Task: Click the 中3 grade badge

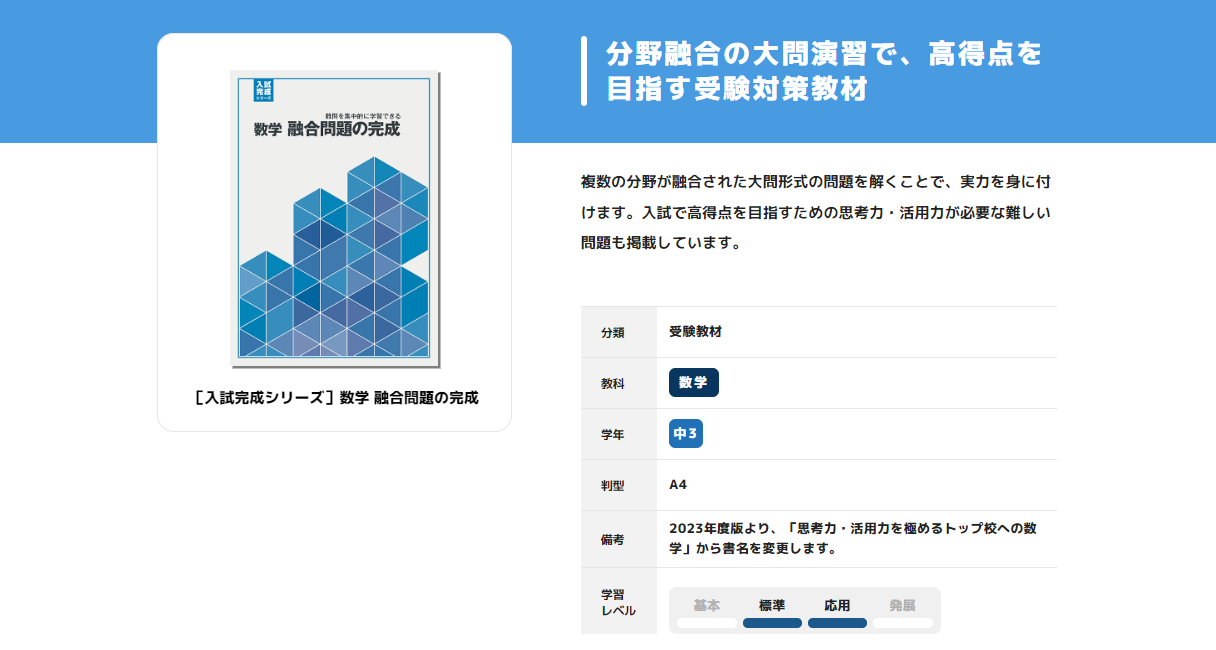Action: tap(685, 433)
